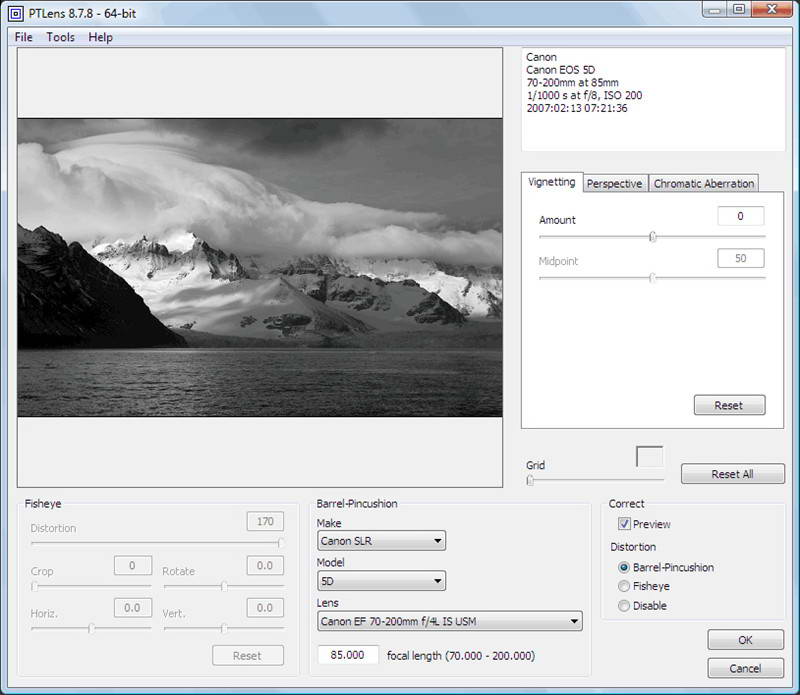Switch to the Perspective tab
This screenshot has width=800, height=695.
point(614,184)
